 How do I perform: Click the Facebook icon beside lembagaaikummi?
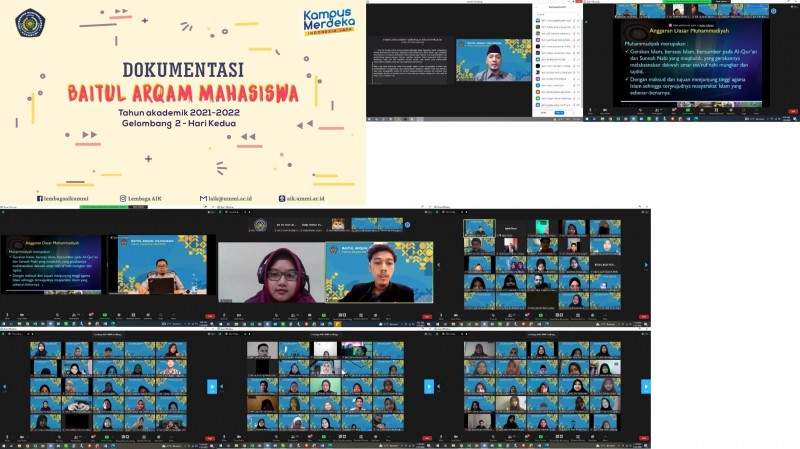pyautogui.click(x=40, y=198)
